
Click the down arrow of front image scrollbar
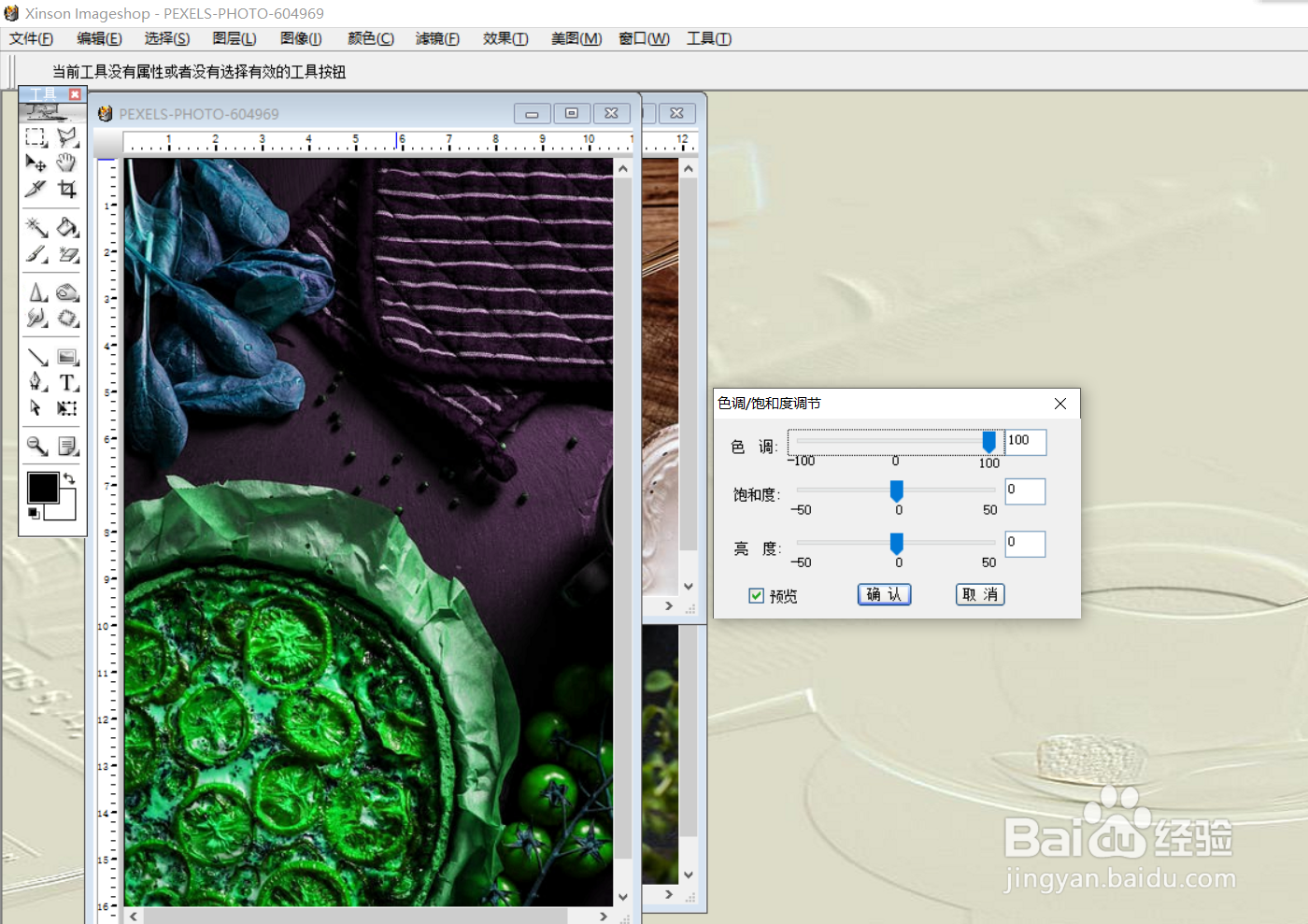coord(623,897)
